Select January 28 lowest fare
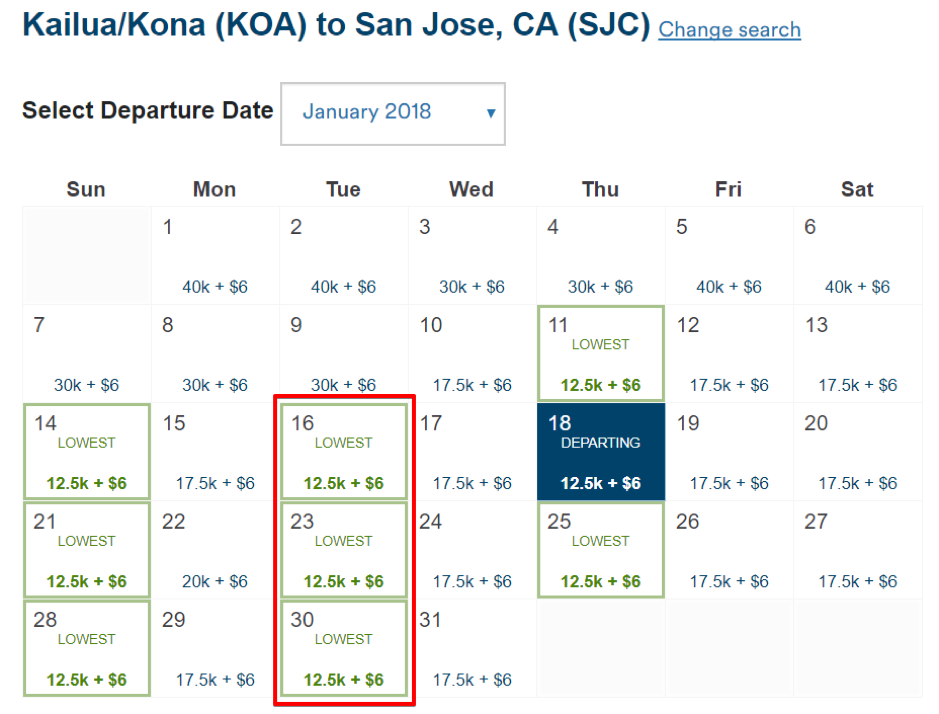 (x=86, y=648)
